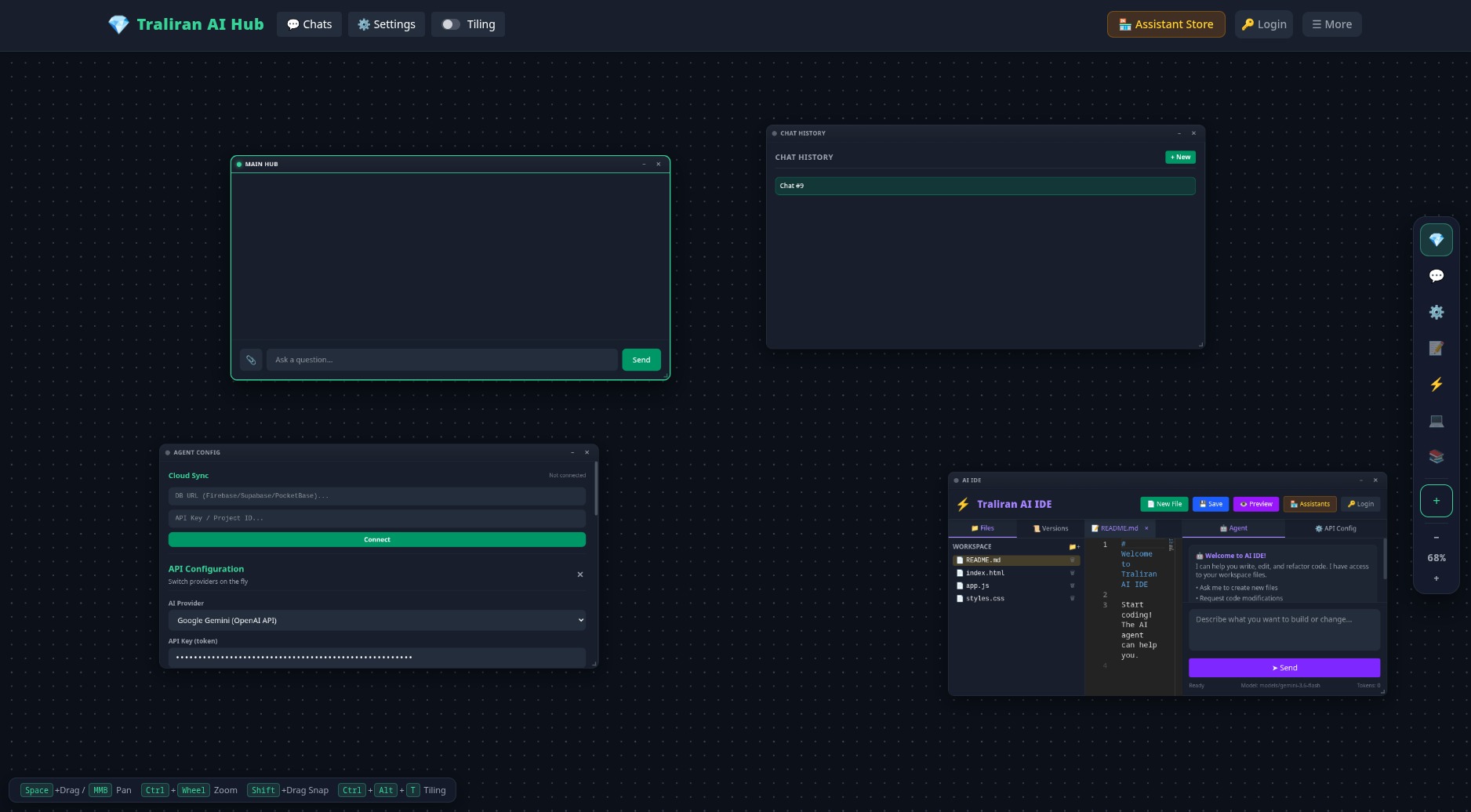Open the Assistant Store button
Image resolution: width=1471 pixels, height=812 pixels.
point(1166,24)
